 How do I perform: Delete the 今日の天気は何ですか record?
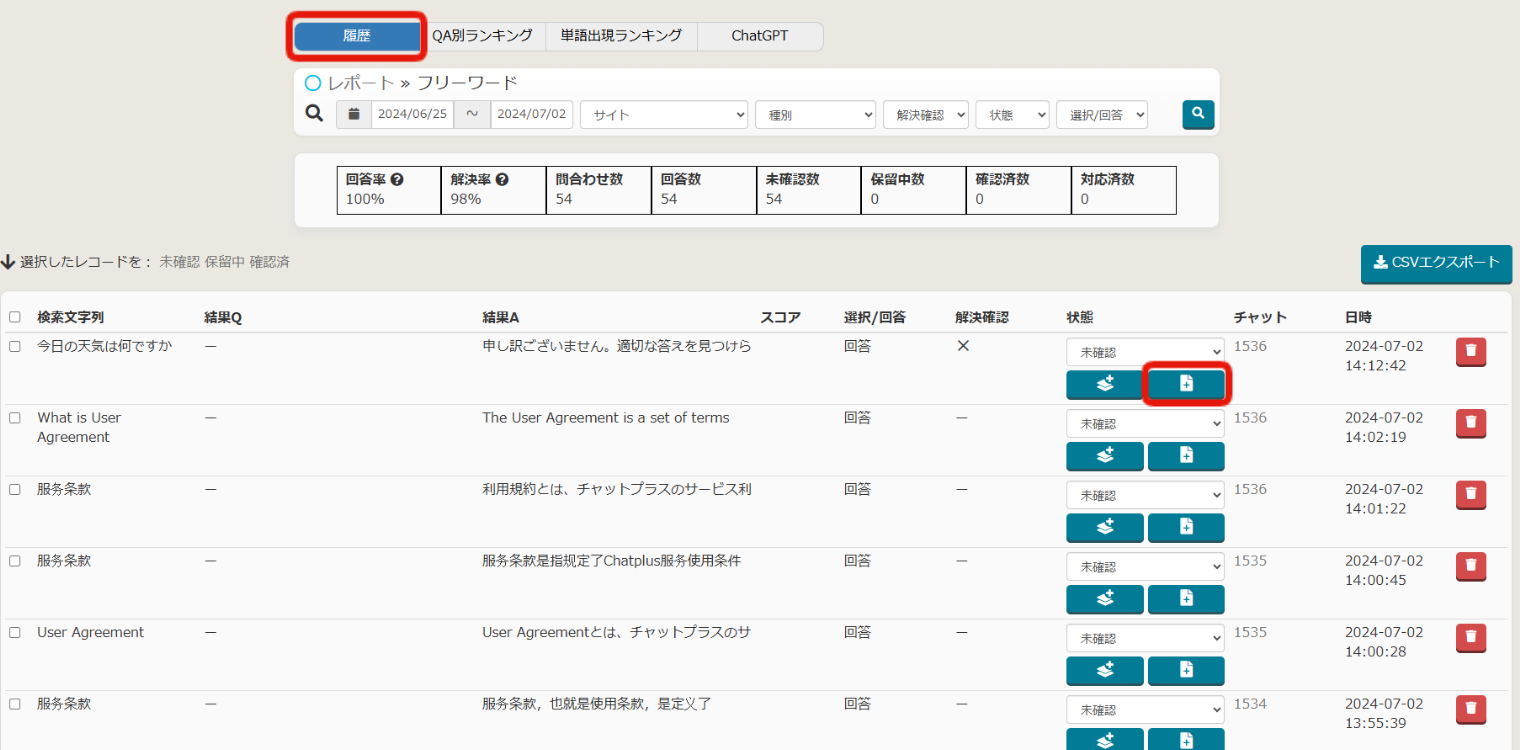click(x=1470, y=352)
